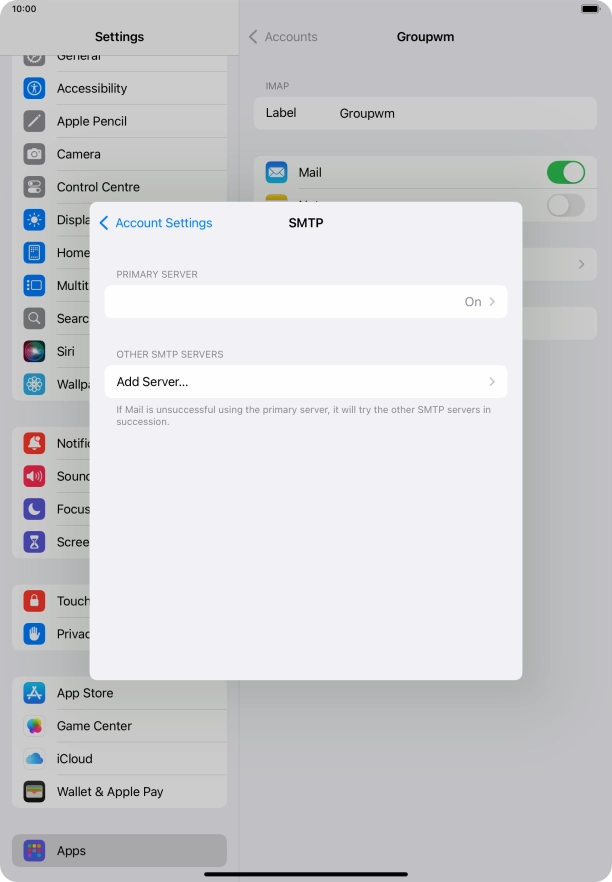Select Apps in the settings sidebar

119,851
